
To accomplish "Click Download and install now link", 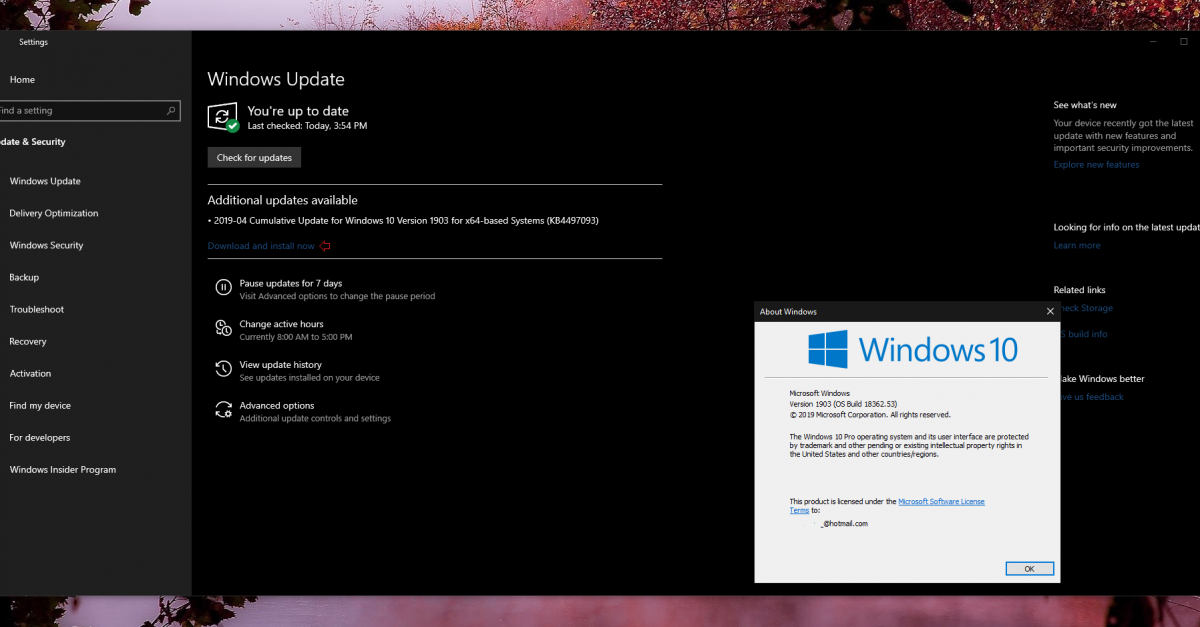I will [261, 246].
